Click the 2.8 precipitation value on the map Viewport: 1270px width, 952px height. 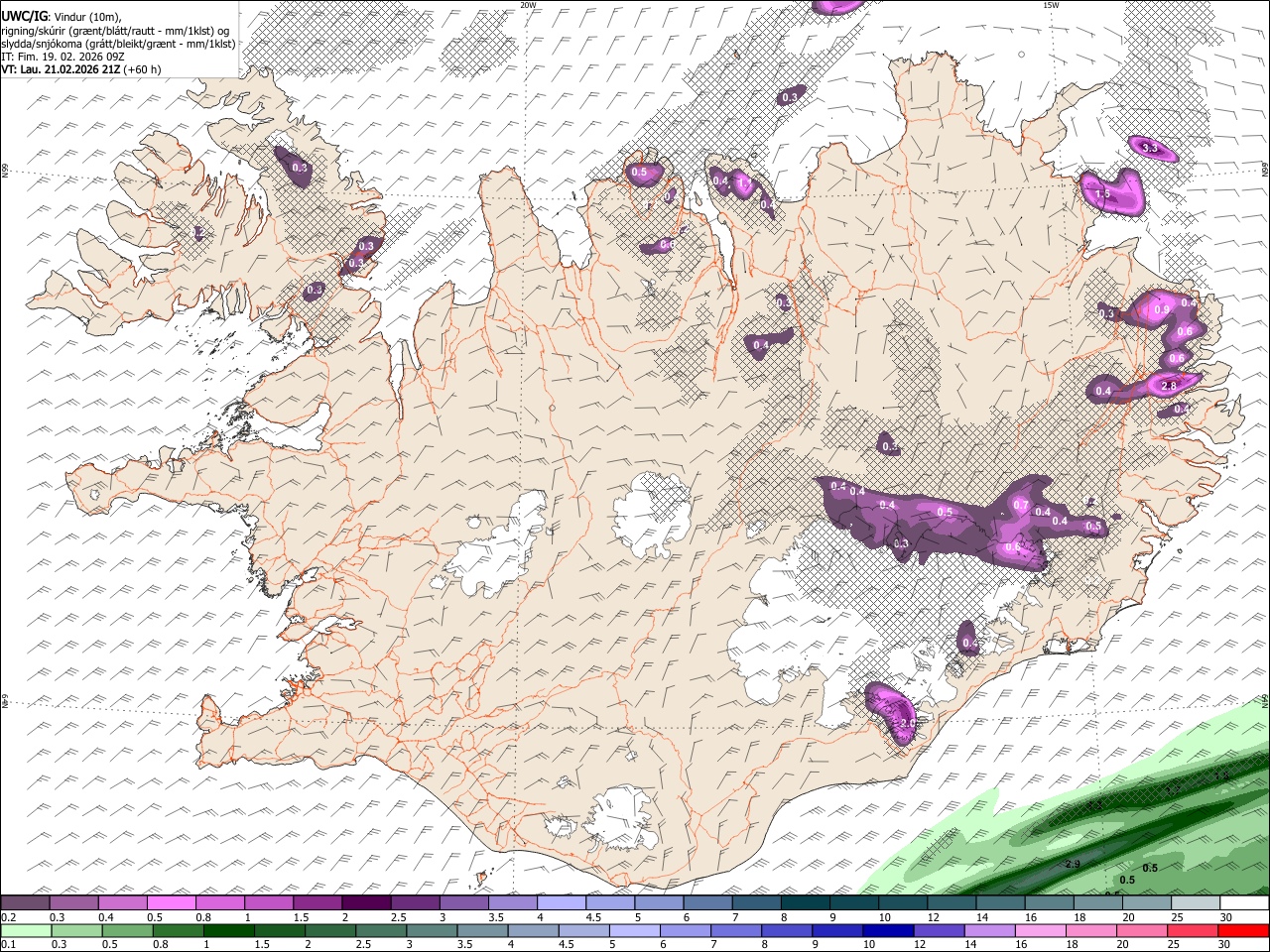(x=1168, y=386)
